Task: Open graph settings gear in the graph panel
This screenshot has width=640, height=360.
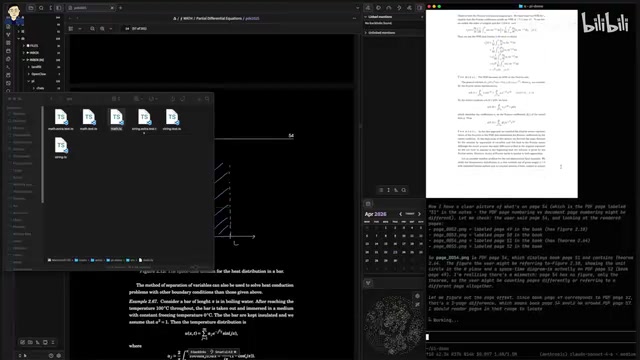Action: (x=417, y=296)
